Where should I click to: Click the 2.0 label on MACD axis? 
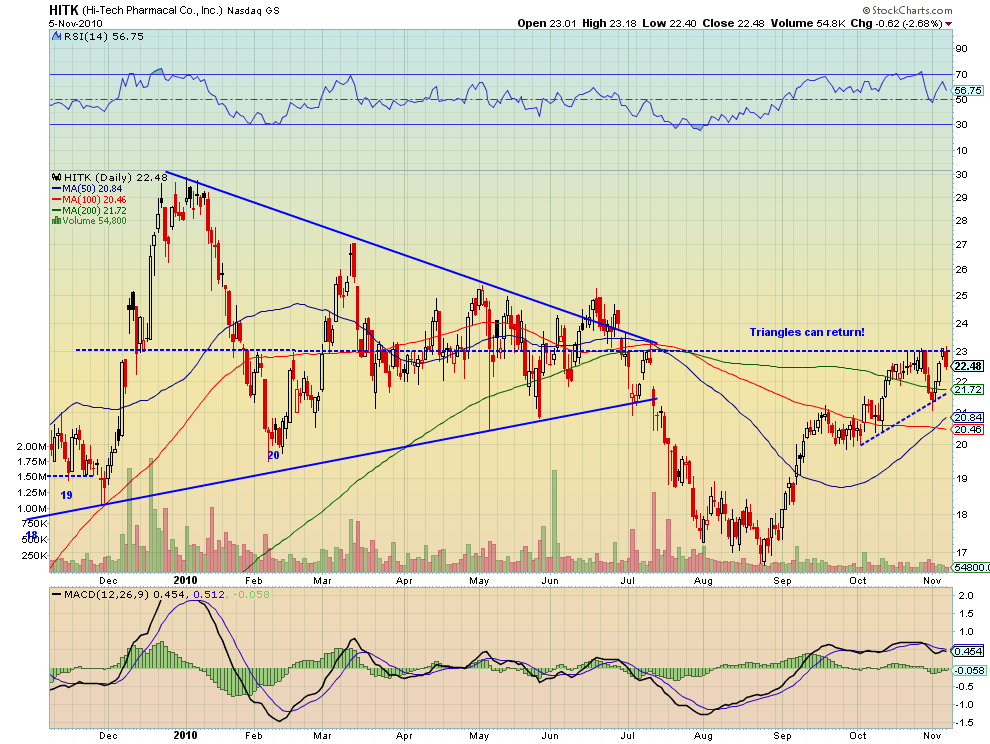965,596
